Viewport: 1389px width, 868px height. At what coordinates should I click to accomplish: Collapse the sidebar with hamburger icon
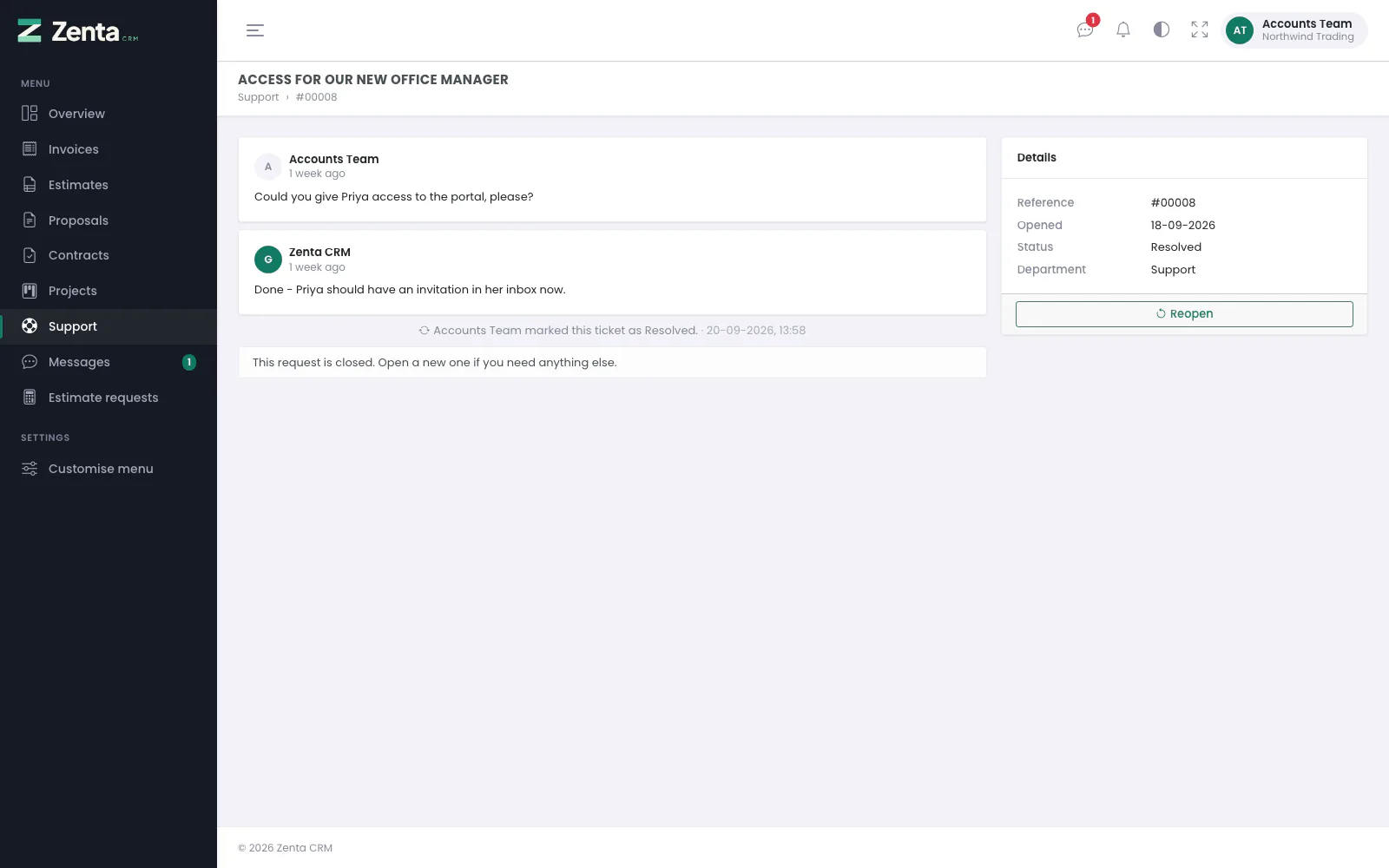(x=255, y=30)
